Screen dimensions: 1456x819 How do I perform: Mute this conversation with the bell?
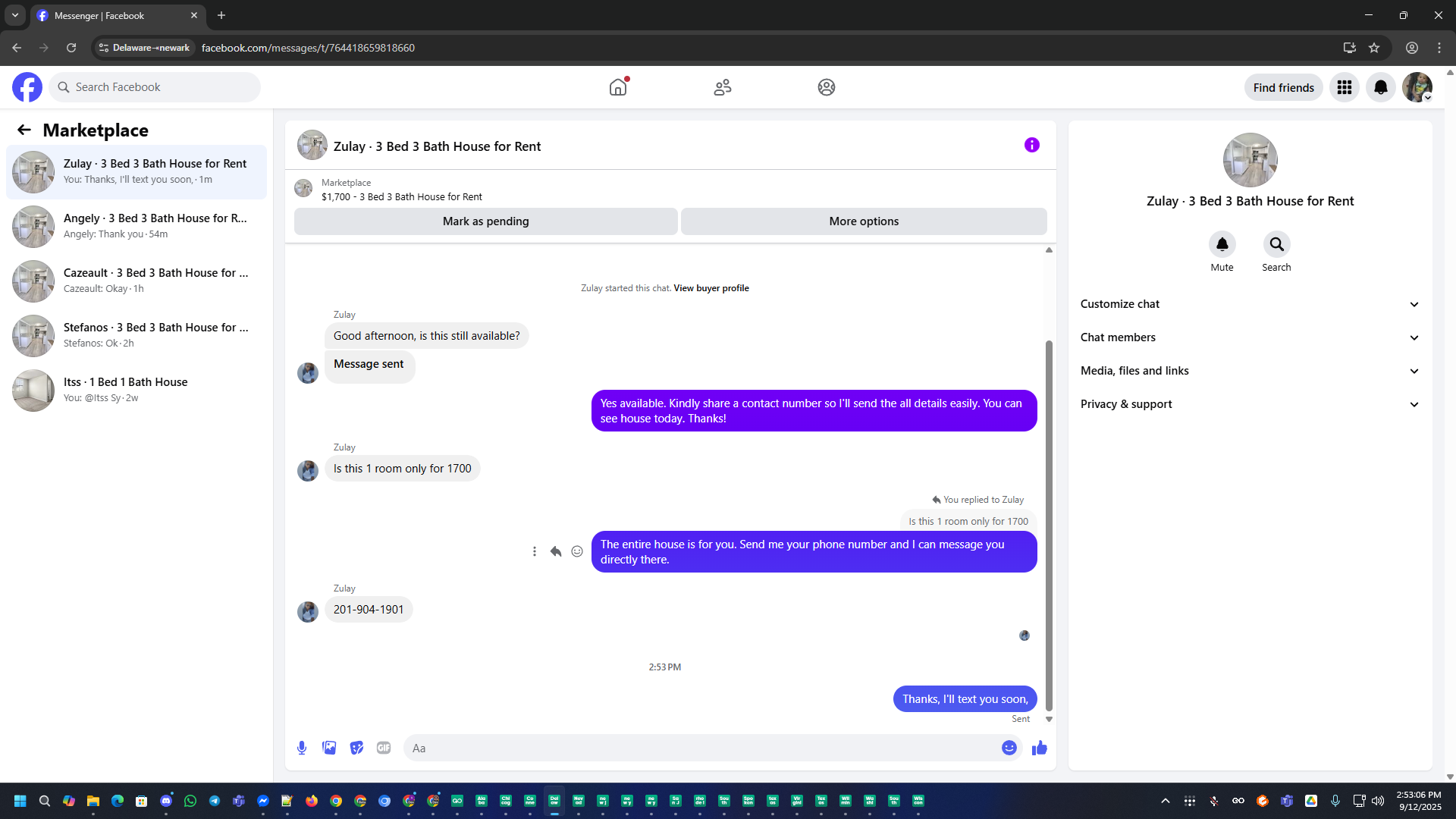click(x=1222, y=244)
